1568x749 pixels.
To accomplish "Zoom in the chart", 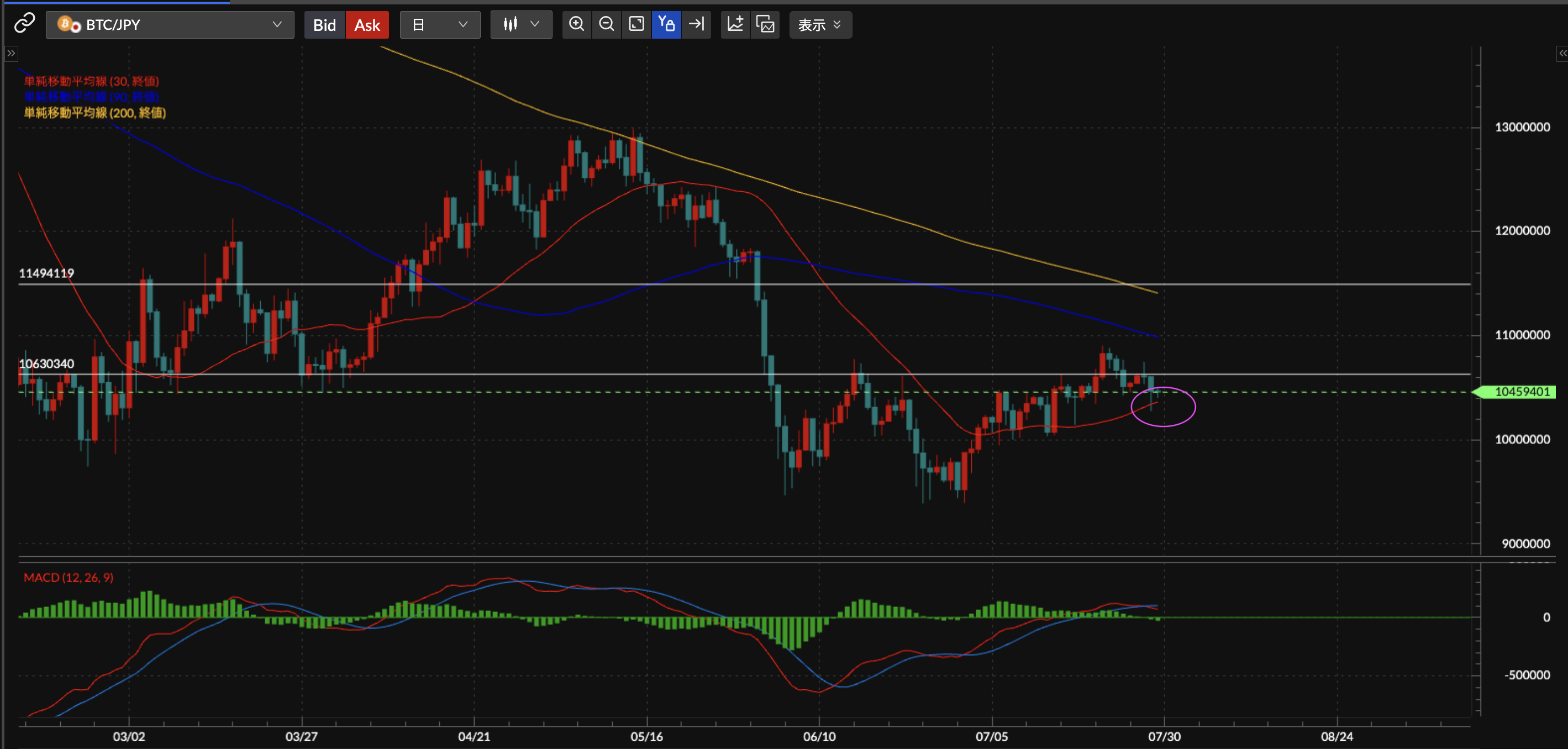I will pos(576,24).
